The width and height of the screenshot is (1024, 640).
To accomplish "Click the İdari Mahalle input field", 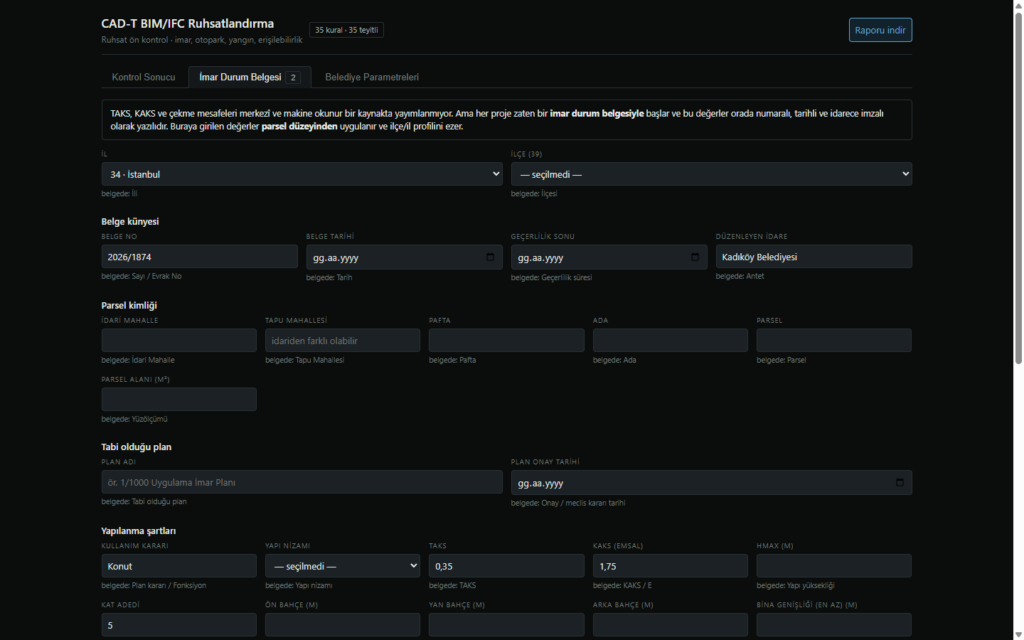I will coord(179,340).
